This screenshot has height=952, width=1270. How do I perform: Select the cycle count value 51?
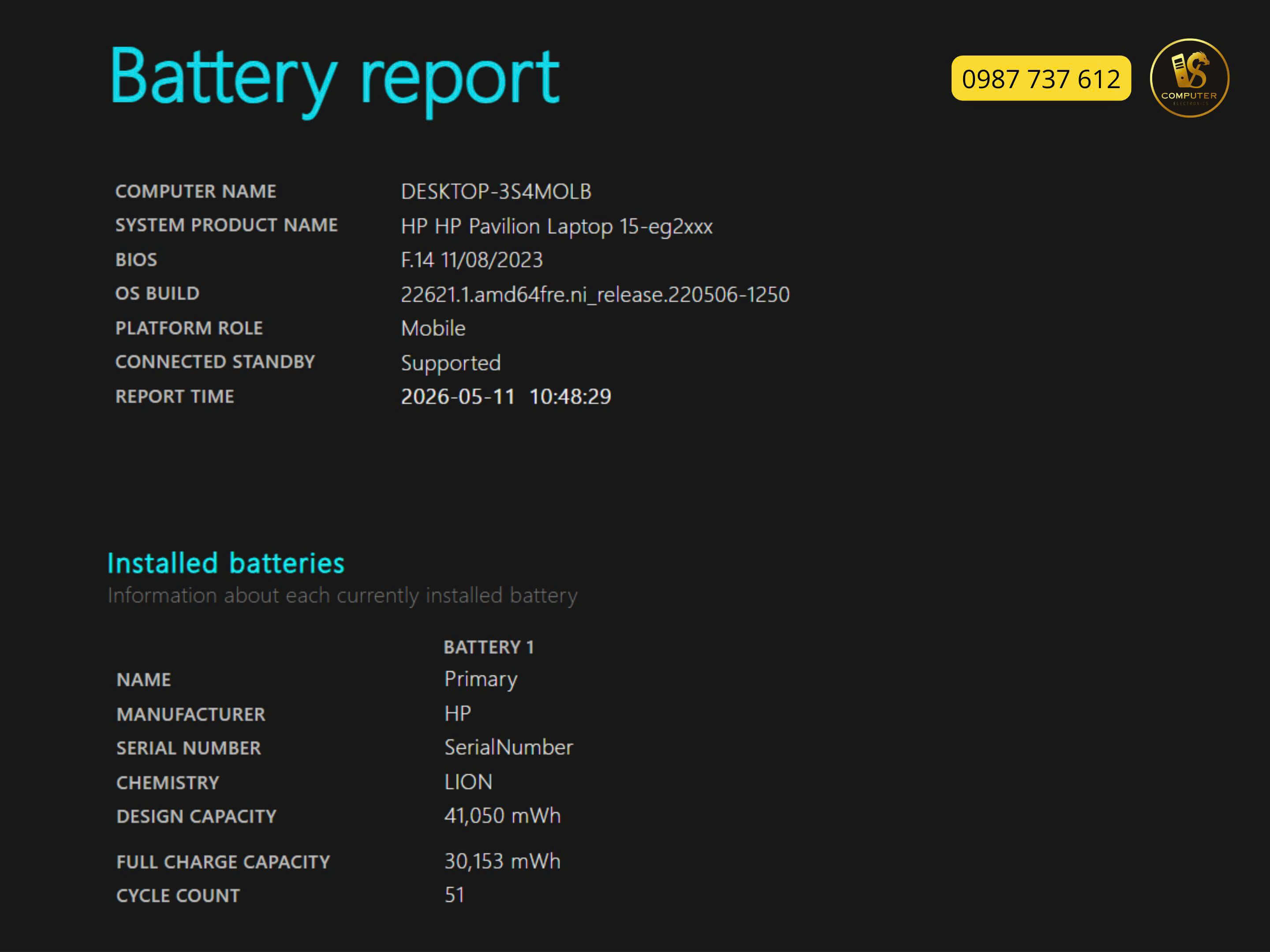pyautogui.click(x=454, y=895)
